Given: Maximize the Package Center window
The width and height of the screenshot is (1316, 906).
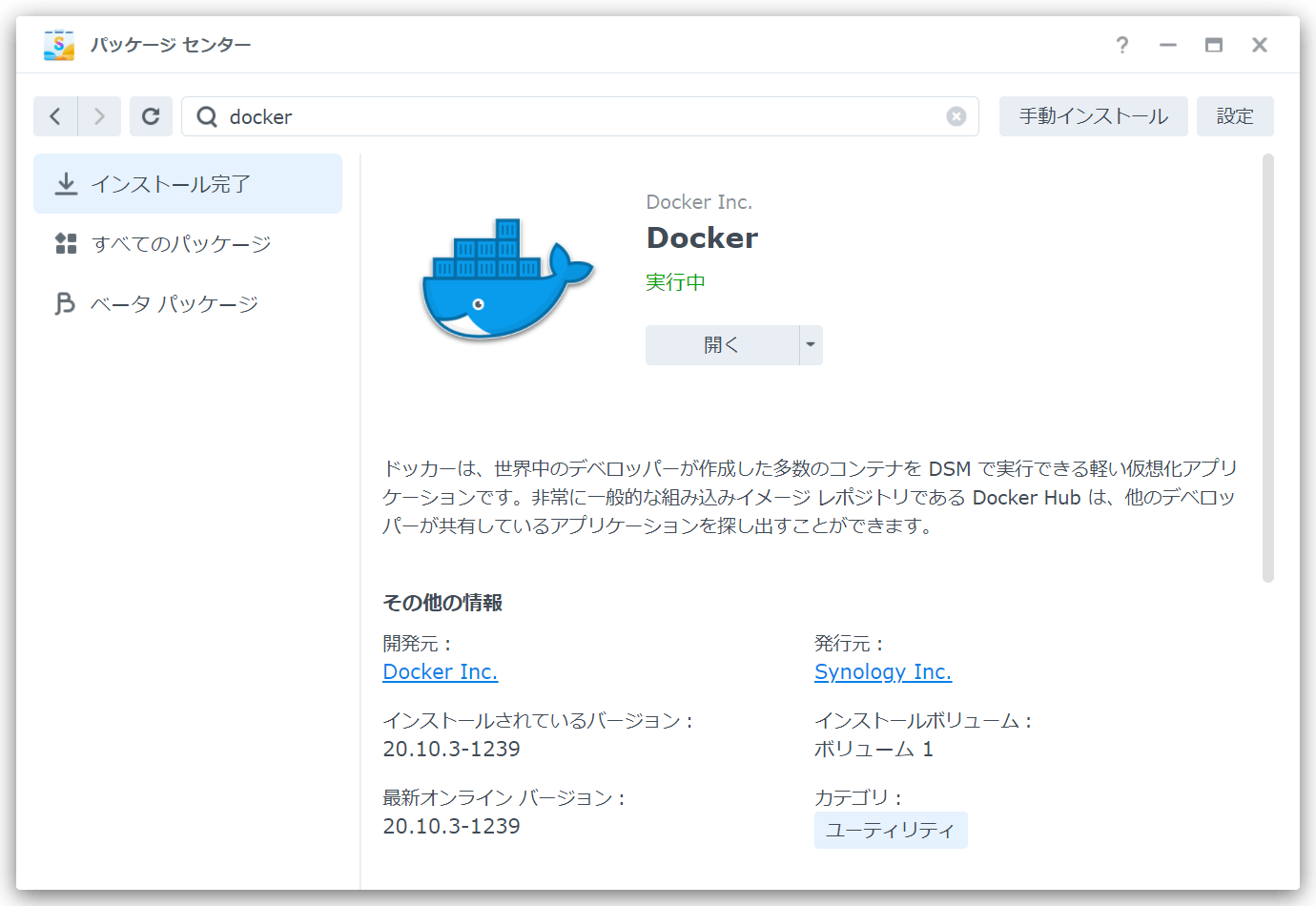Looking at the screenshot, I should [x=1214, y=45].
